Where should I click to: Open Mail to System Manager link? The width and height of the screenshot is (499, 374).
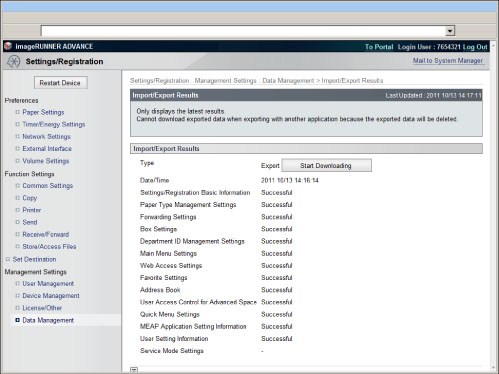tap(448, 61)
